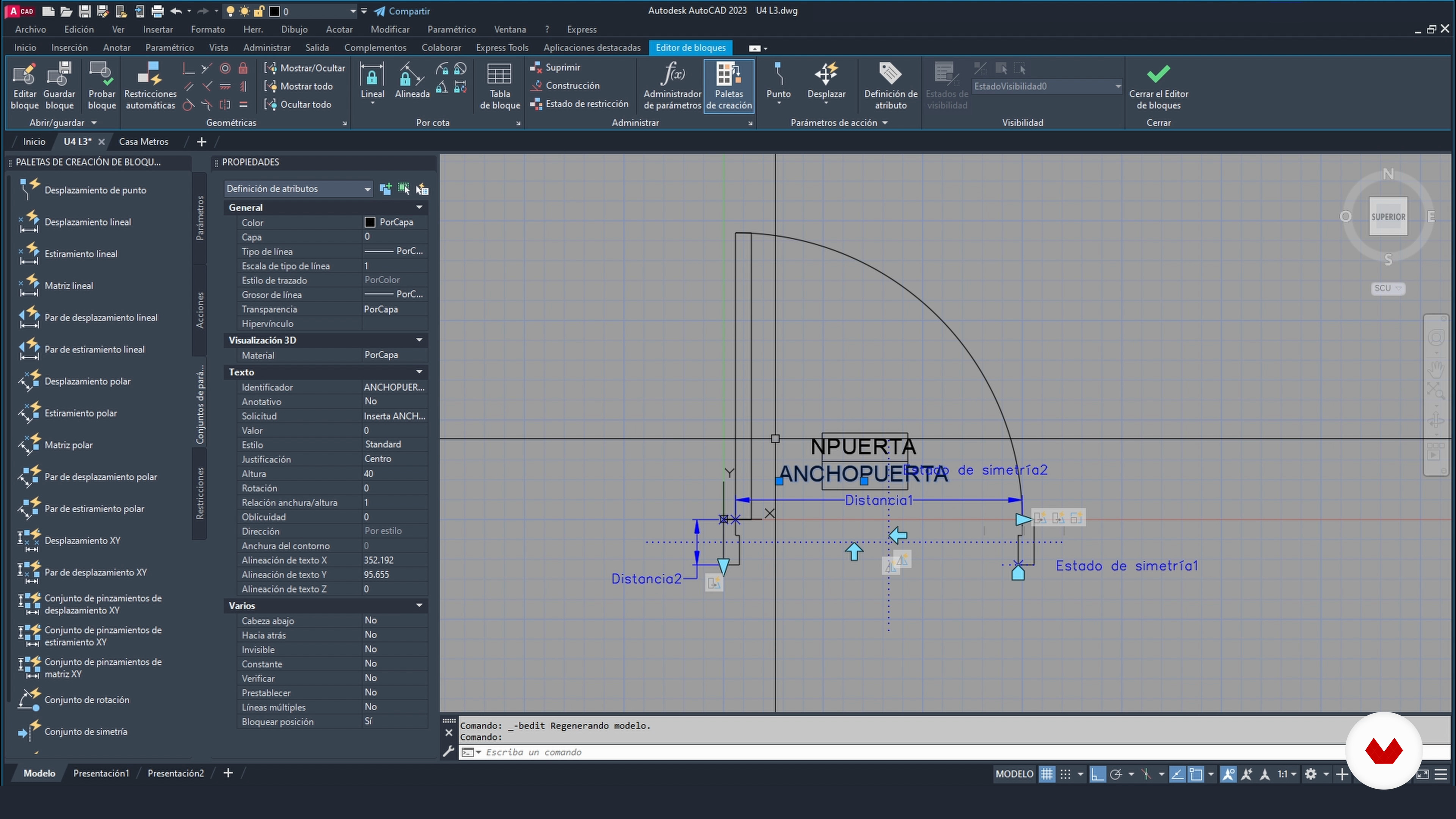
Task: Expand the Abrir/guardar panel arrow
Action: (x=94, y=122)
